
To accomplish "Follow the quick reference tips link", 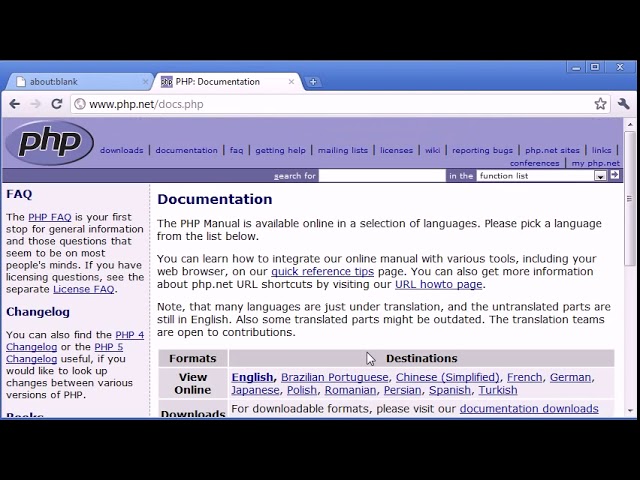I will pos(322,271).
